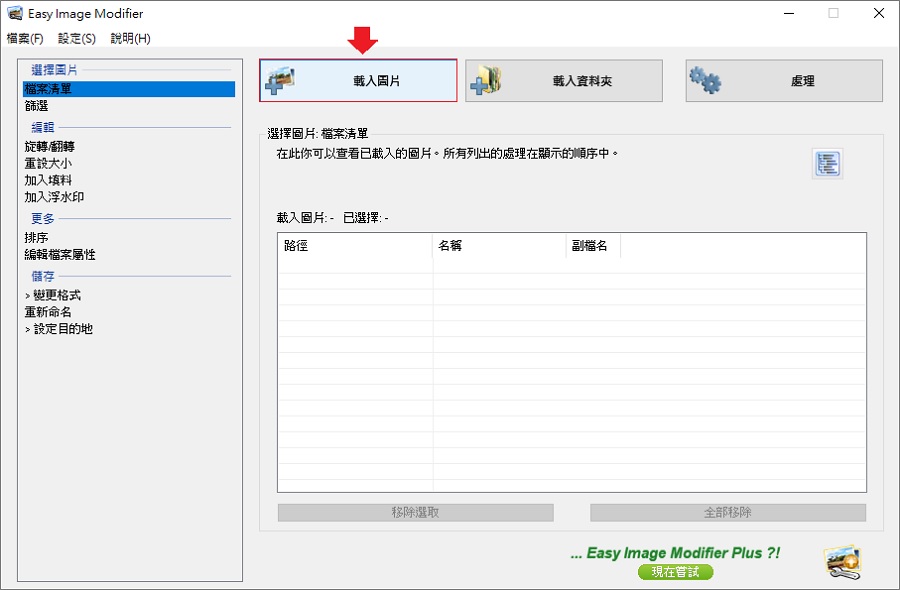Open the 說明(H) menu
The width and height of the screenshot is (900, 590).
(130, 38)
